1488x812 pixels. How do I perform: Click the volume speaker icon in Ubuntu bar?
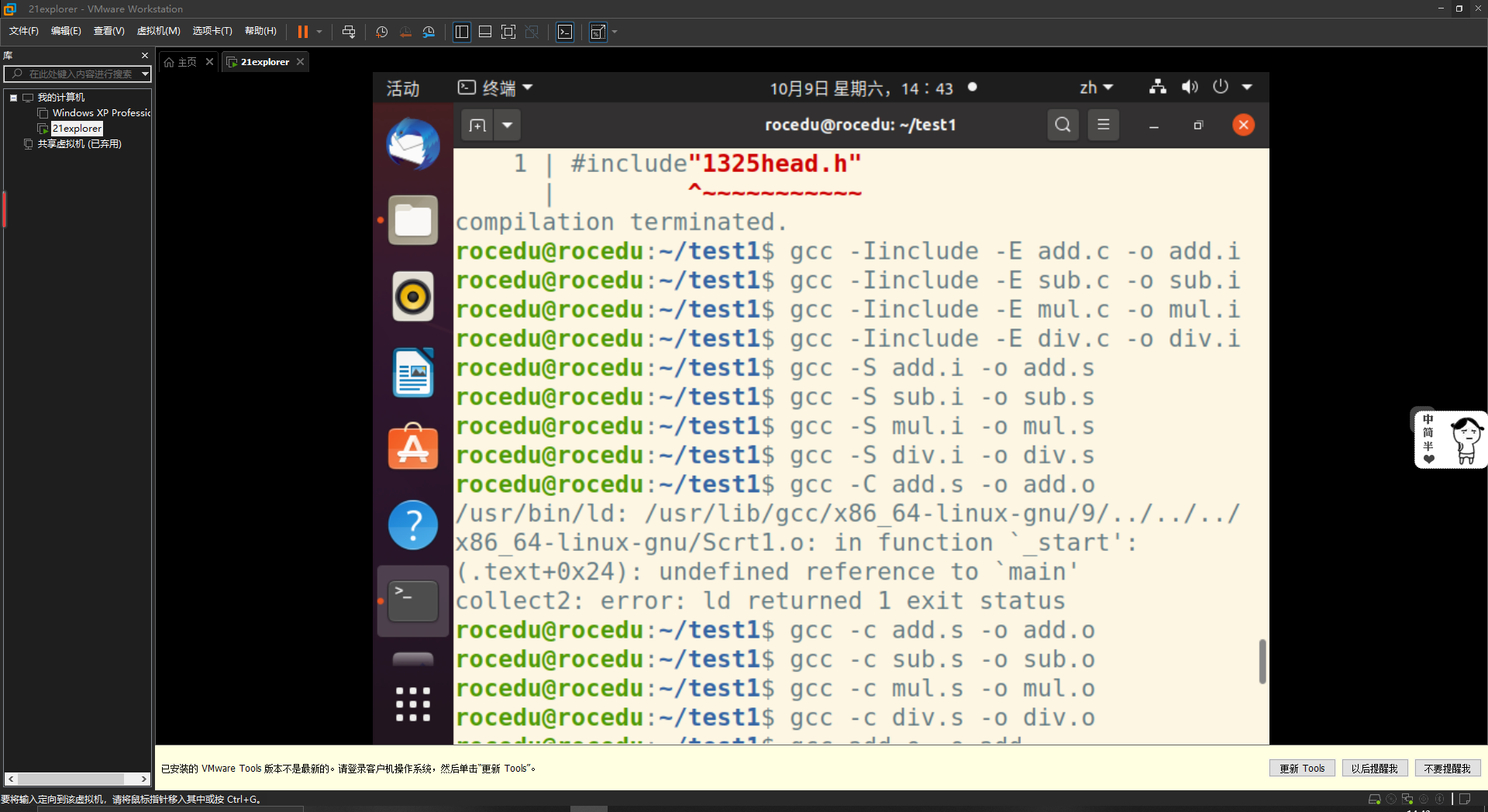(x=1190, y=87)
